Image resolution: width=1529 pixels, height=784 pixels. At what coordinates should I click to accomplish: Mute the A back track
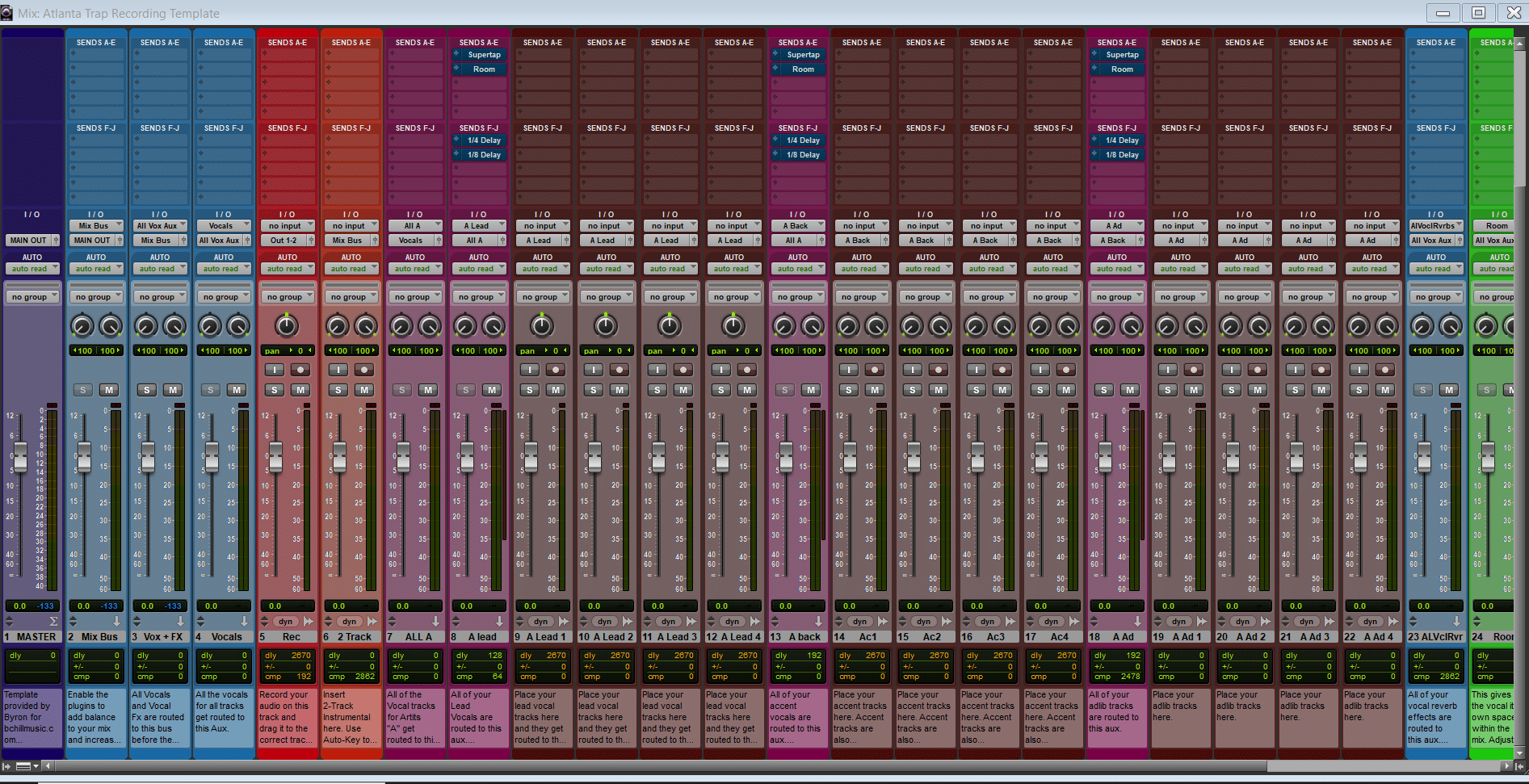[x=811, y=390]
